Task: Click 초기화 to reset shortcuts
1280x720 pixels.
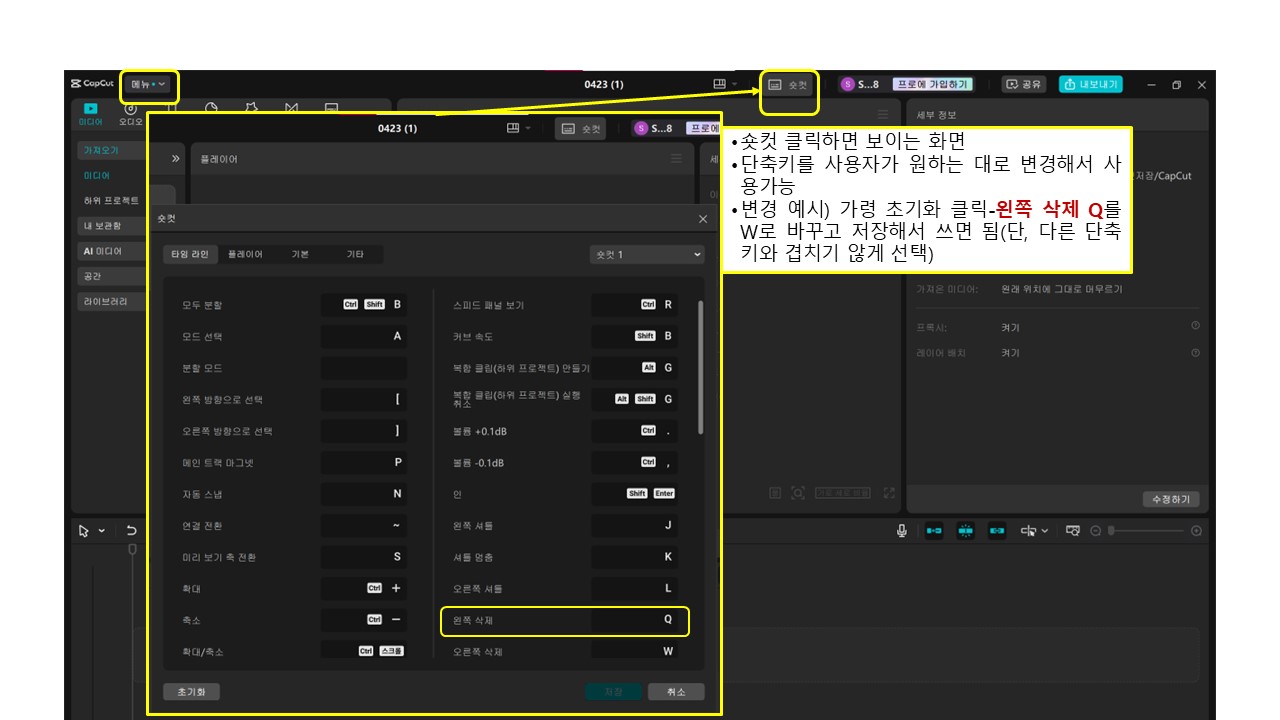Action: pyautogui.click(x=191, y=692)
